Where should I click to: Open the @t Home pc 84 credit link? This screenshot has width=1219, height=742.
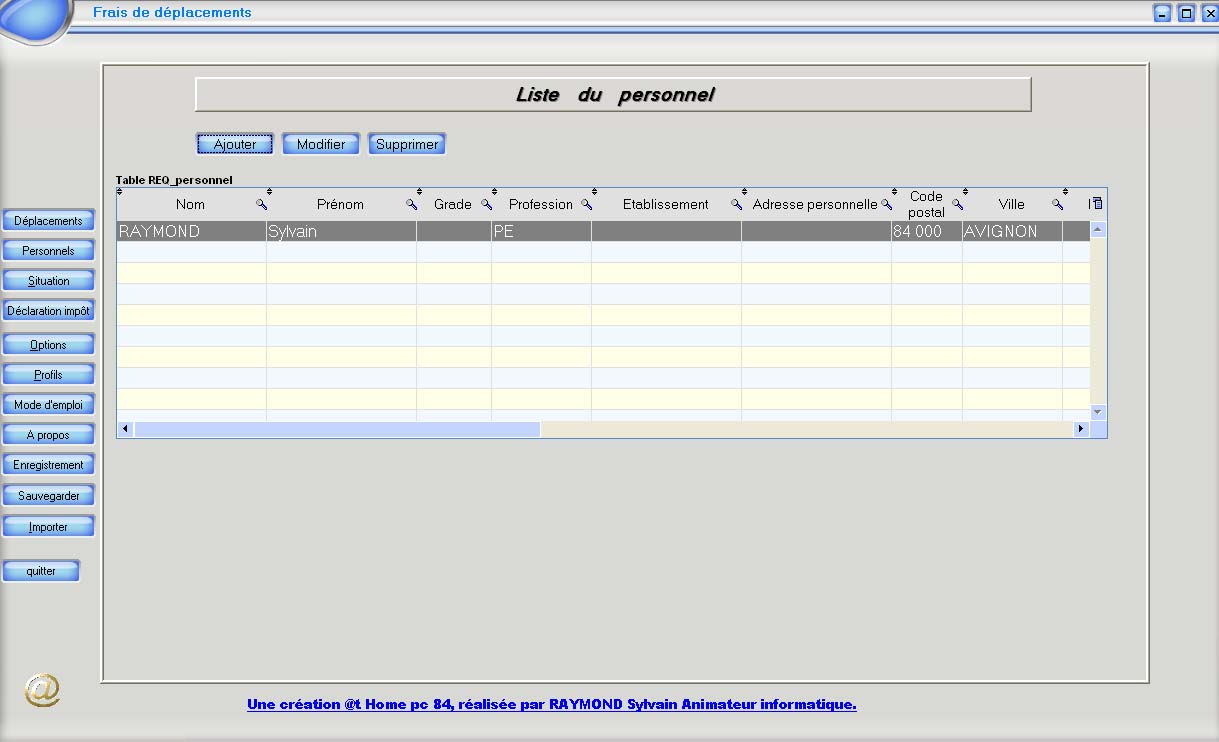click(551, 705)
